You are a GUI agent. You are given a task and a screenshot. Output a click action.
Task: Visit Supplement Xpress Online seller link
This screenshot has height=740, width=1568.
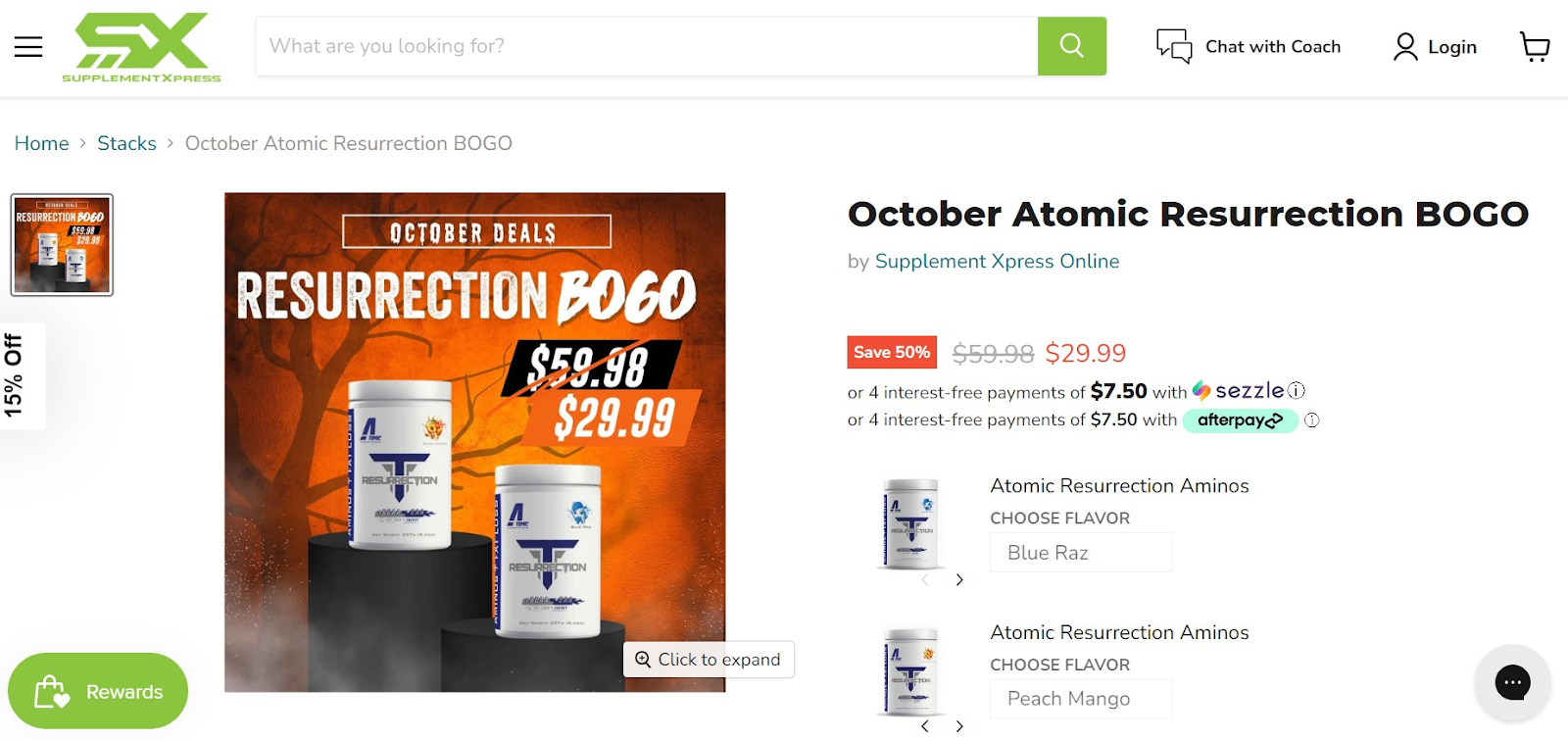tap(996, 261)
